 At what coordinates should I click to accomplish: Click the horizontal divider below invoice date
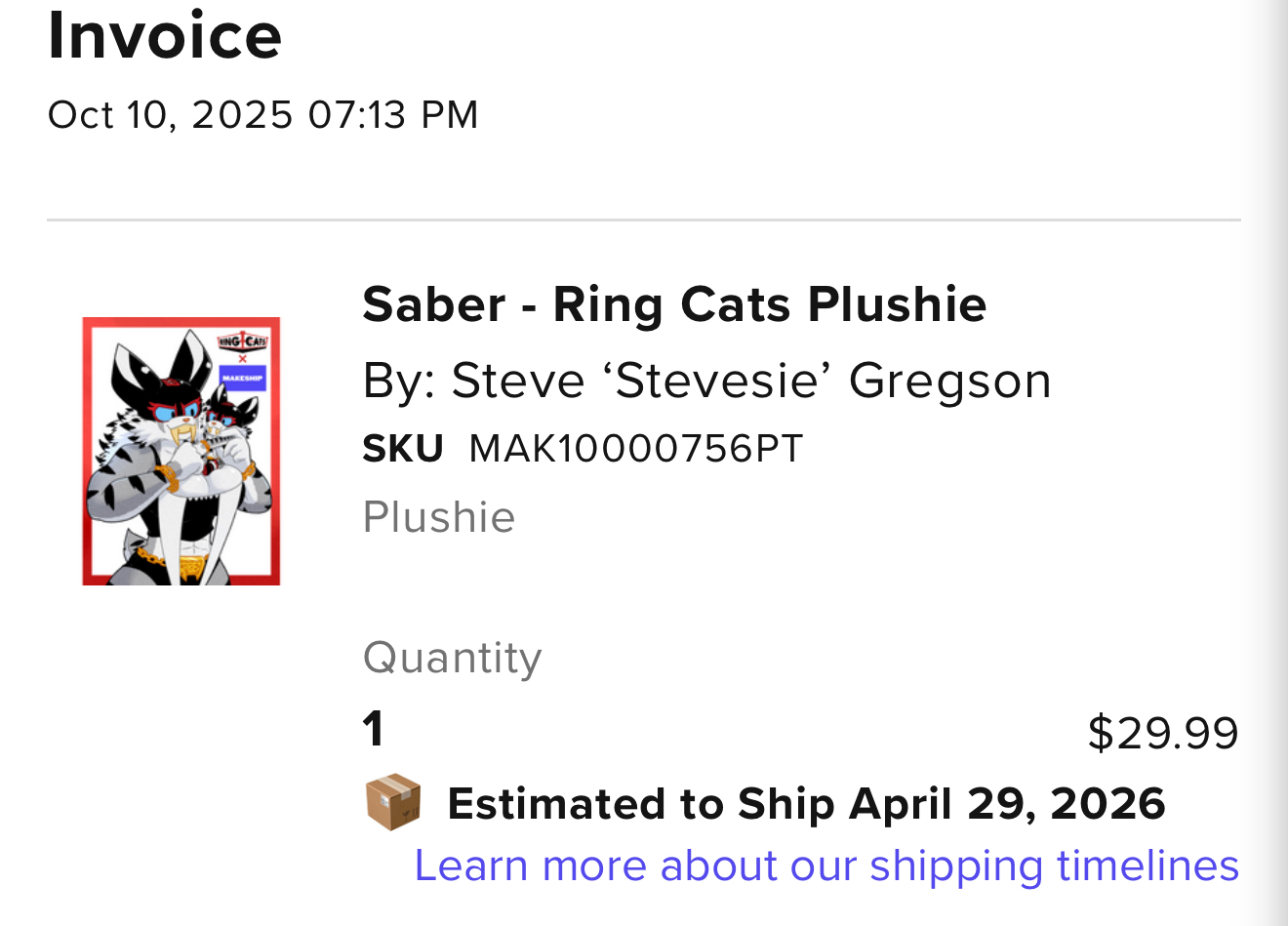point(644,221)
